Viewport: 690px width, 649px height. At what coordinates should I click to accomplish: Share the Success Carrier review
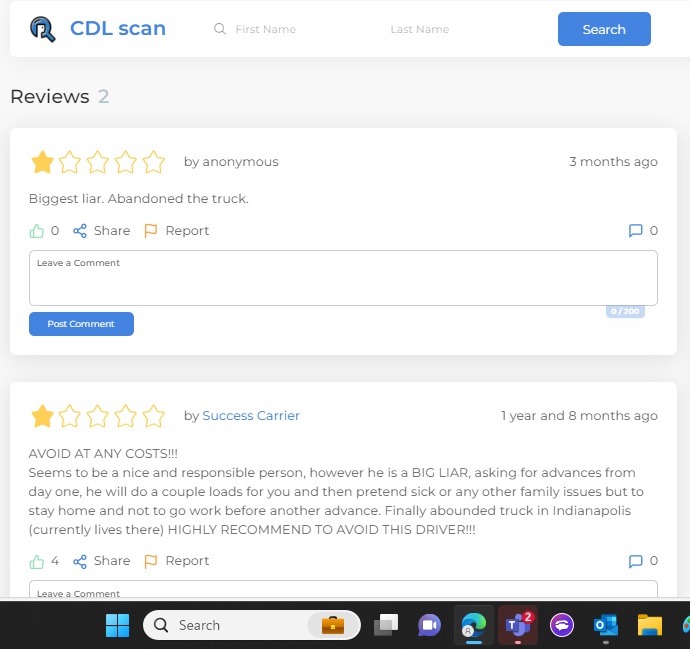point(80,561)
